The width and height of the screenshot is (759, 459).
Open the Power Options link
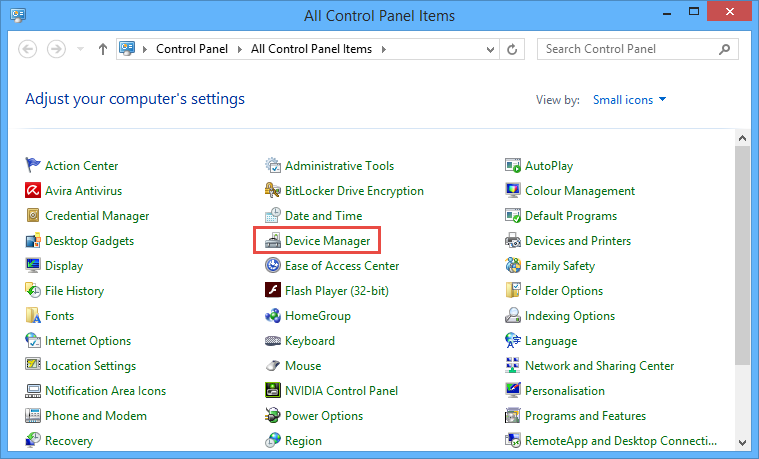click(x=324, y=415)
